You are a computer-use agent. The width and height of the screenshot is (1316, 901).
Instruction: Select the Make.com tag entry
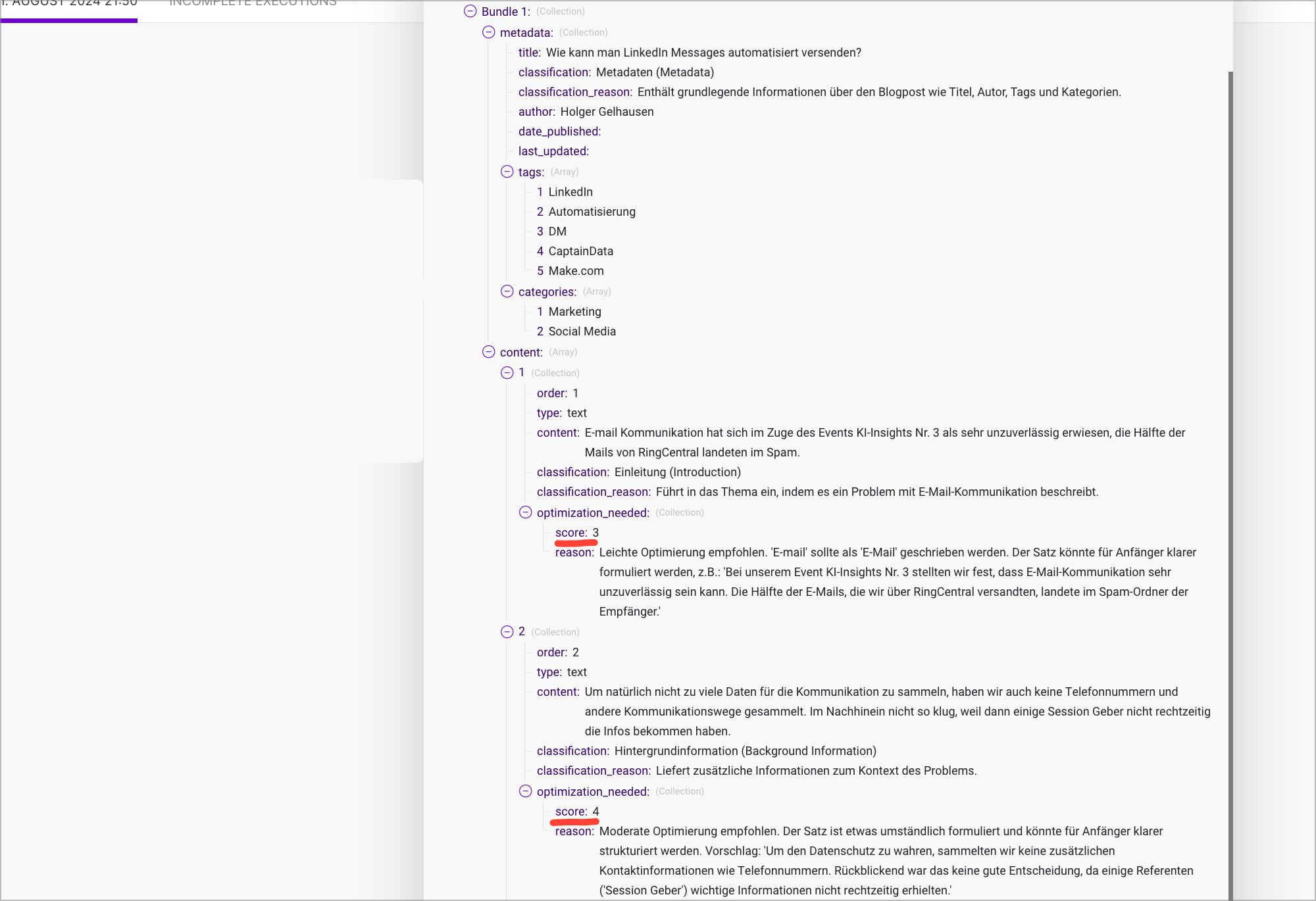tap(576, 271)
